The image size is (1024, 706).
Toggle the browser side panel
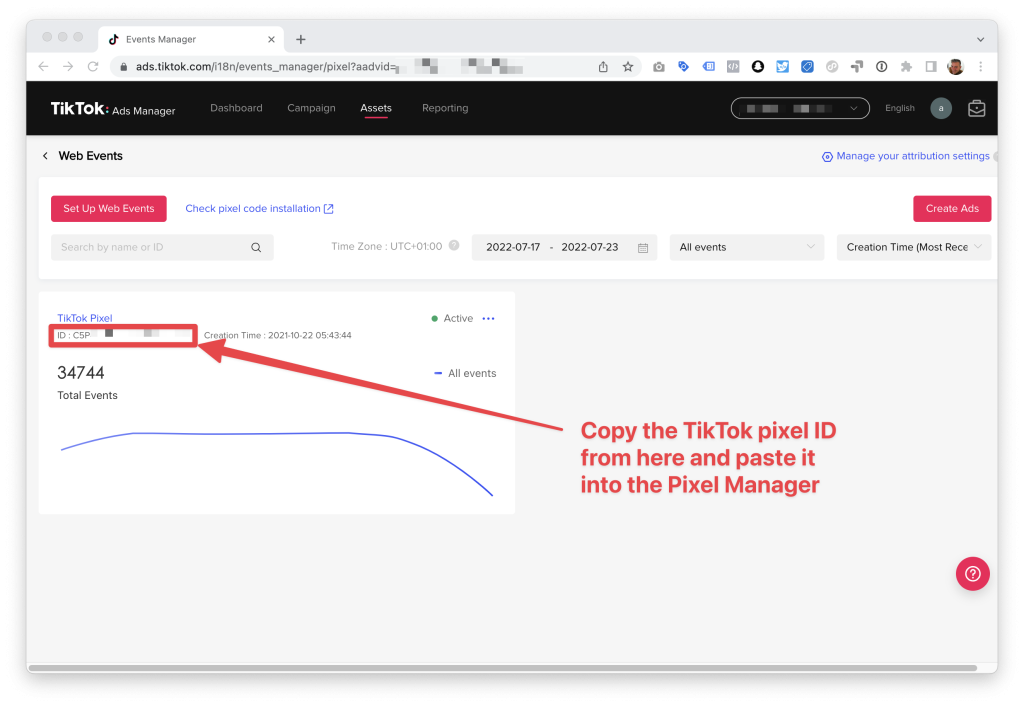pyautogui.click(x=931, y=67)
